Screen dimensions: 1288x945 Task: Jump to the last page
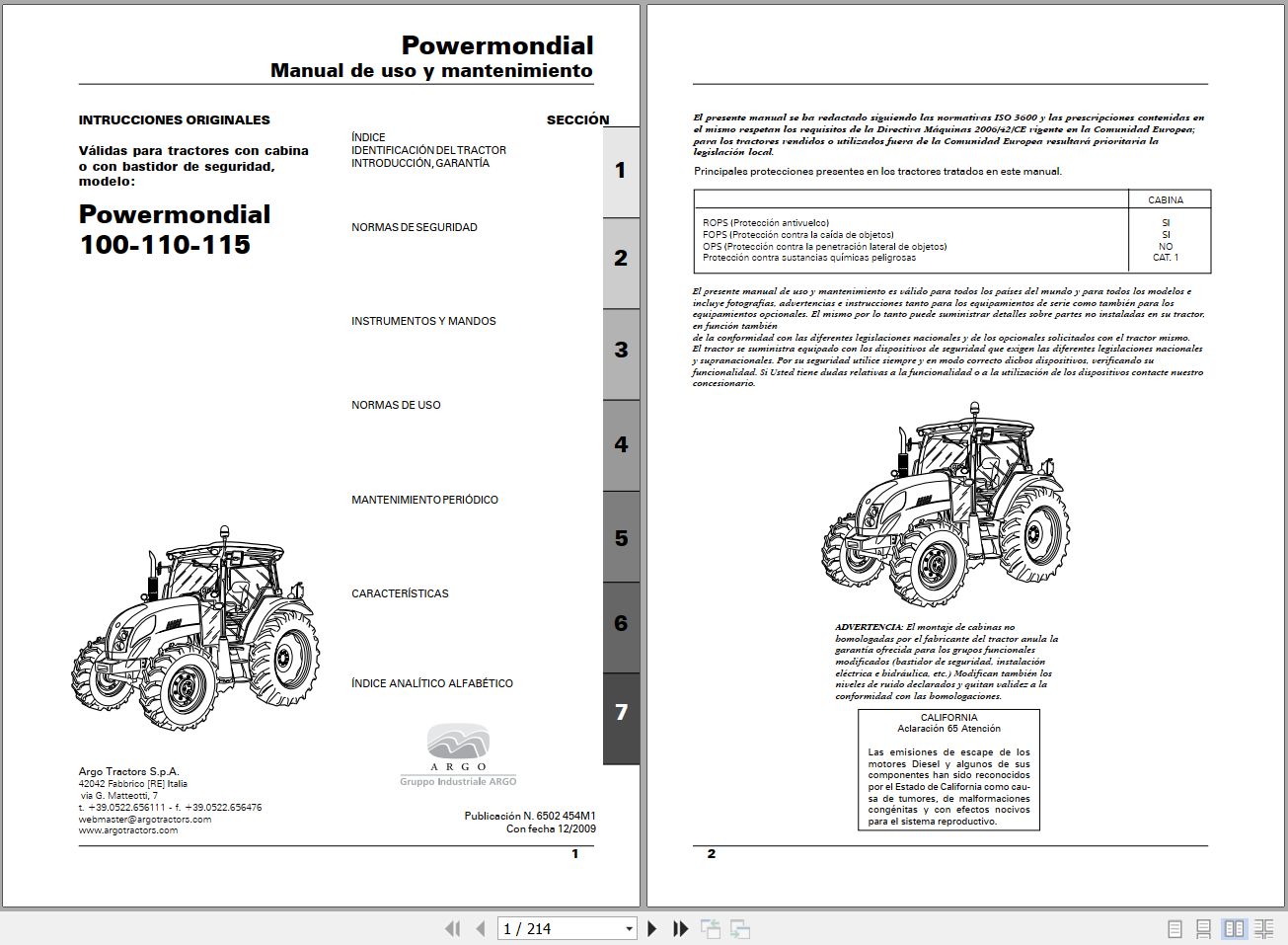click(680, 928)
